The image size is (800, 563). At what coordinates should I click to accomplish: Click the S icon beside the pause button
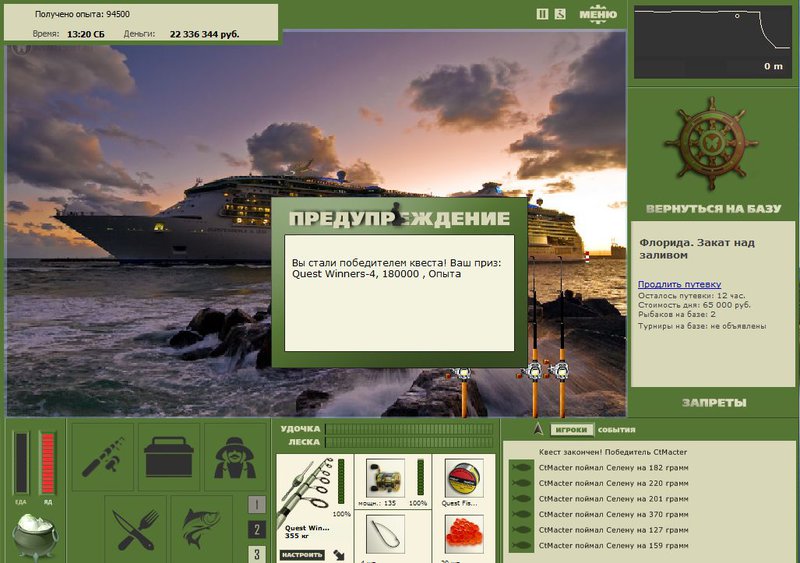[560, 14]
